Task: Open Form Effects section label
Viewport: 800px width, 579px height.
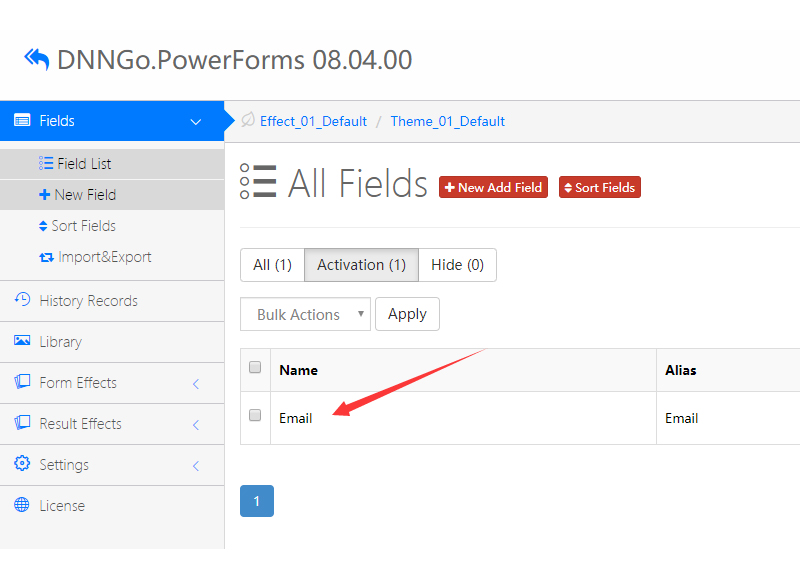Action: tap(78, 383)
